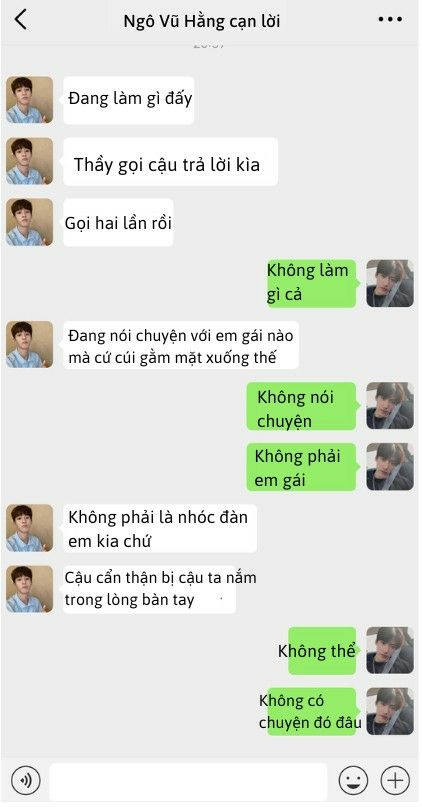Open the emoji sticker picker
The height and width of the screenshot is (807, 422).
coord(353,781)
